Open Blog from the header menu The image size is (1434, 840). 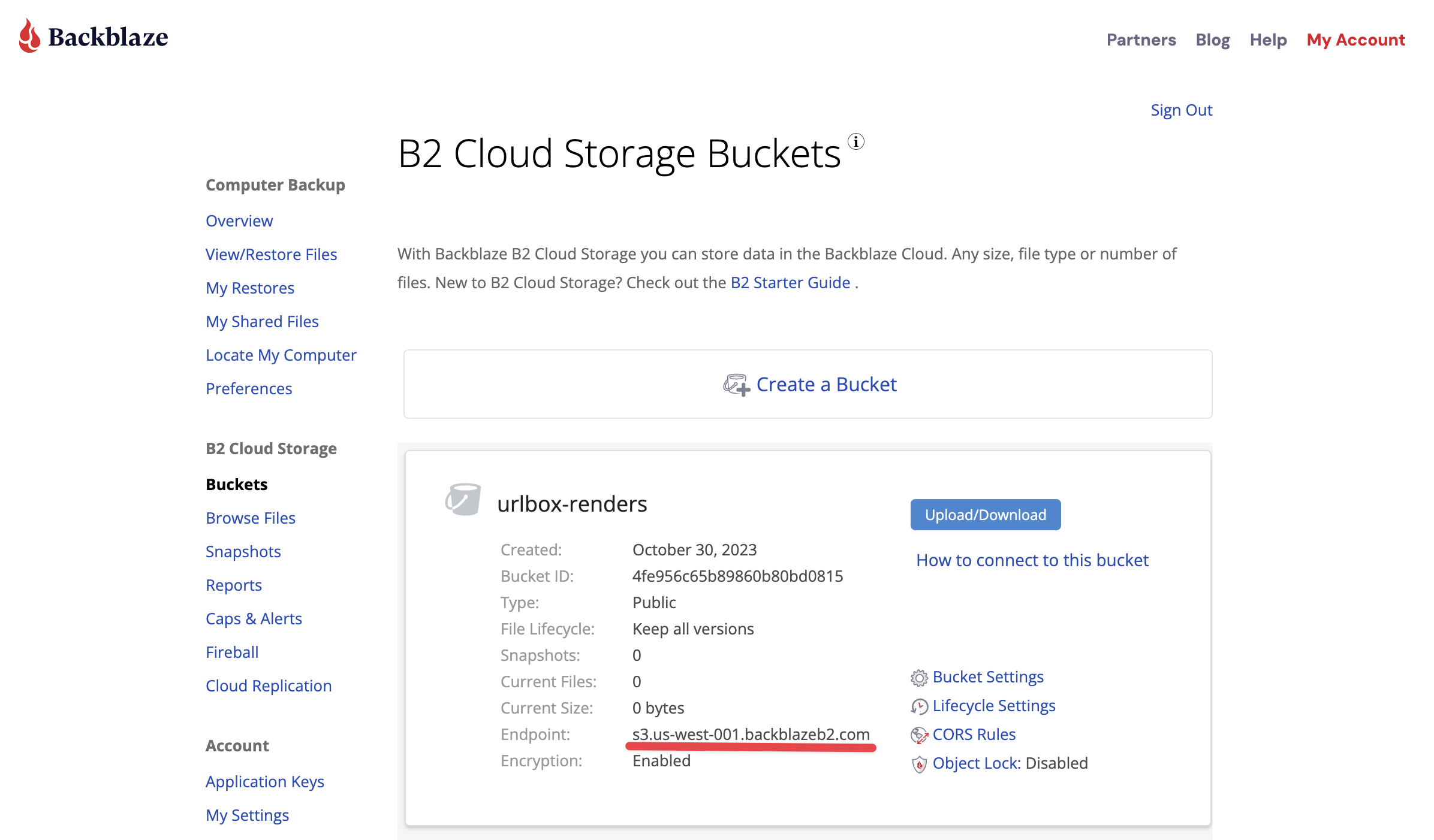(x=1212, y=40)
